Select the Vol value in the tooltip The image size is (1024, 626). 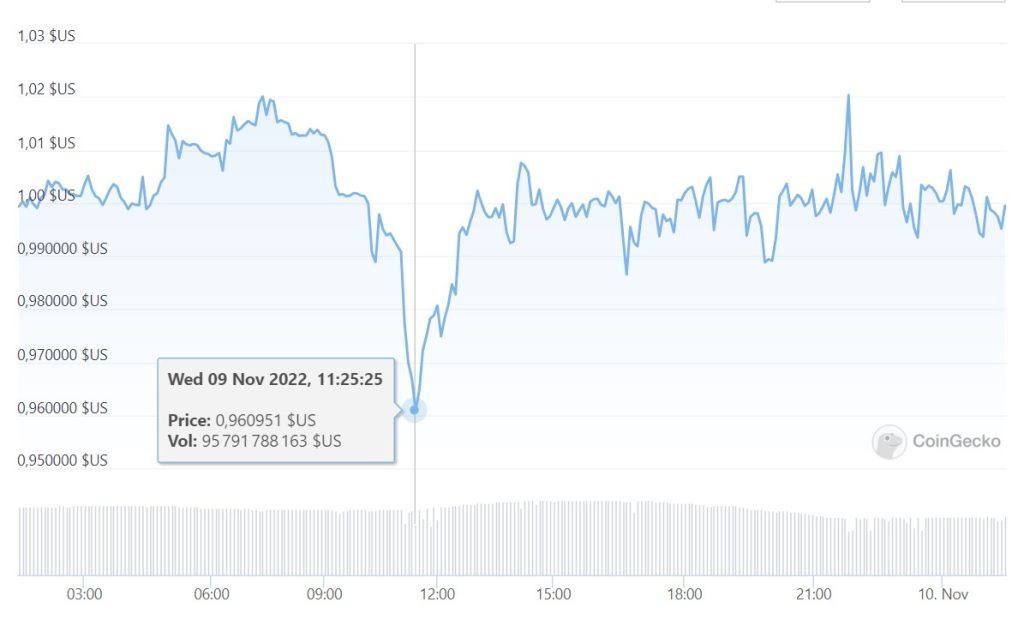pos(276,440)
